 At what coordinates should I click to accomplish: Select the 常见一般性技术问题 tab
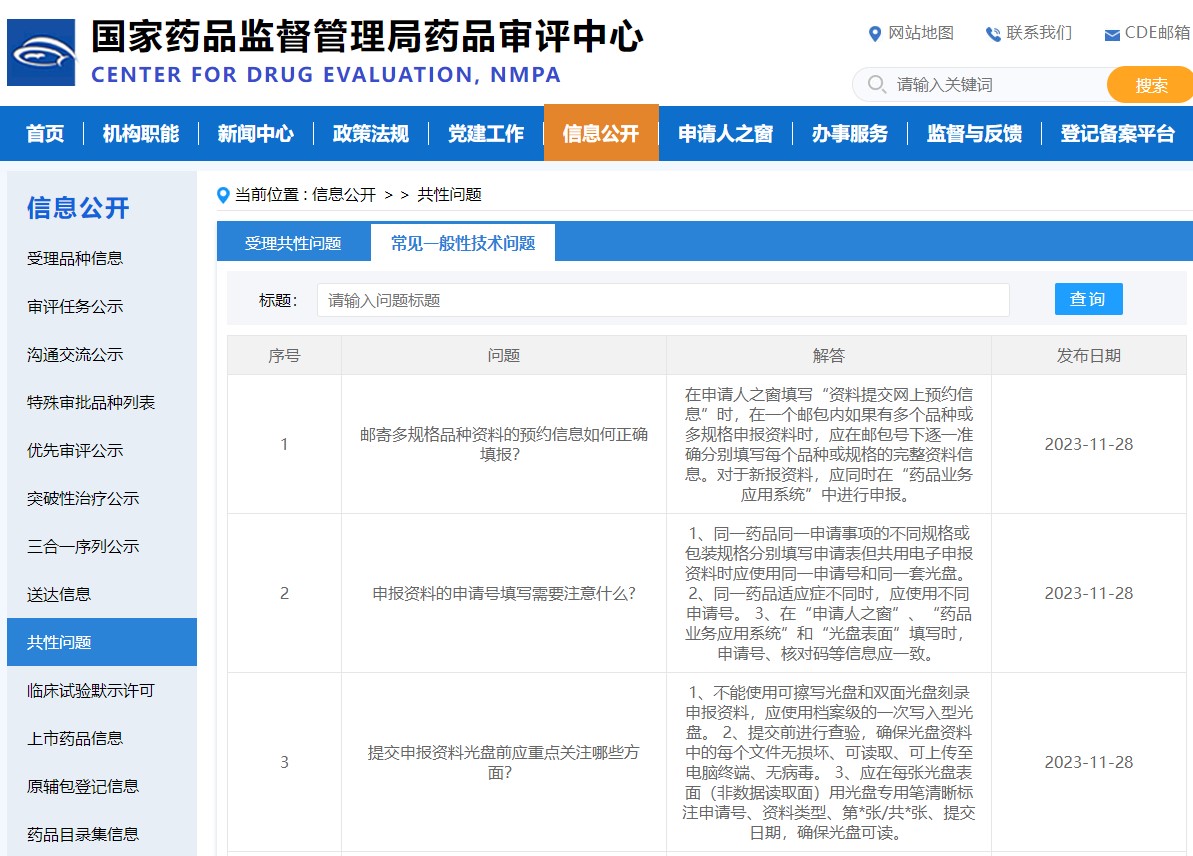(x=463, y=241)
